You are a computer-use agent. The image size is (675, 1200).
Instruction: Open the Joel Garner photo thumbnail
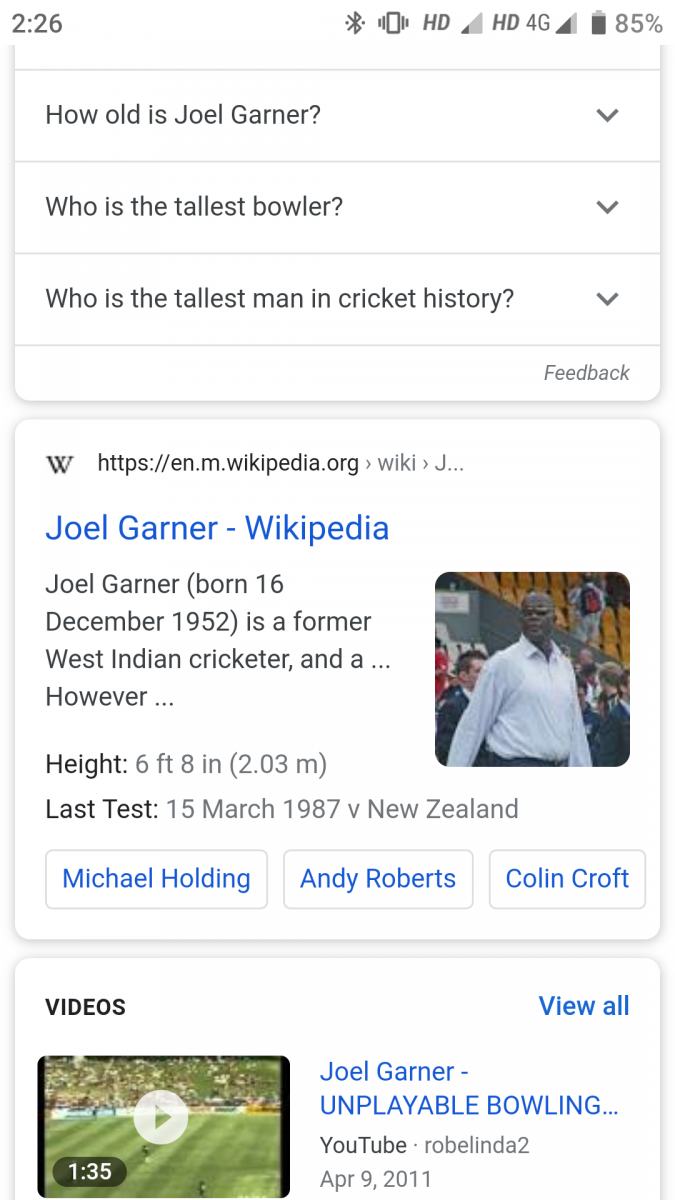coord(532,669)
